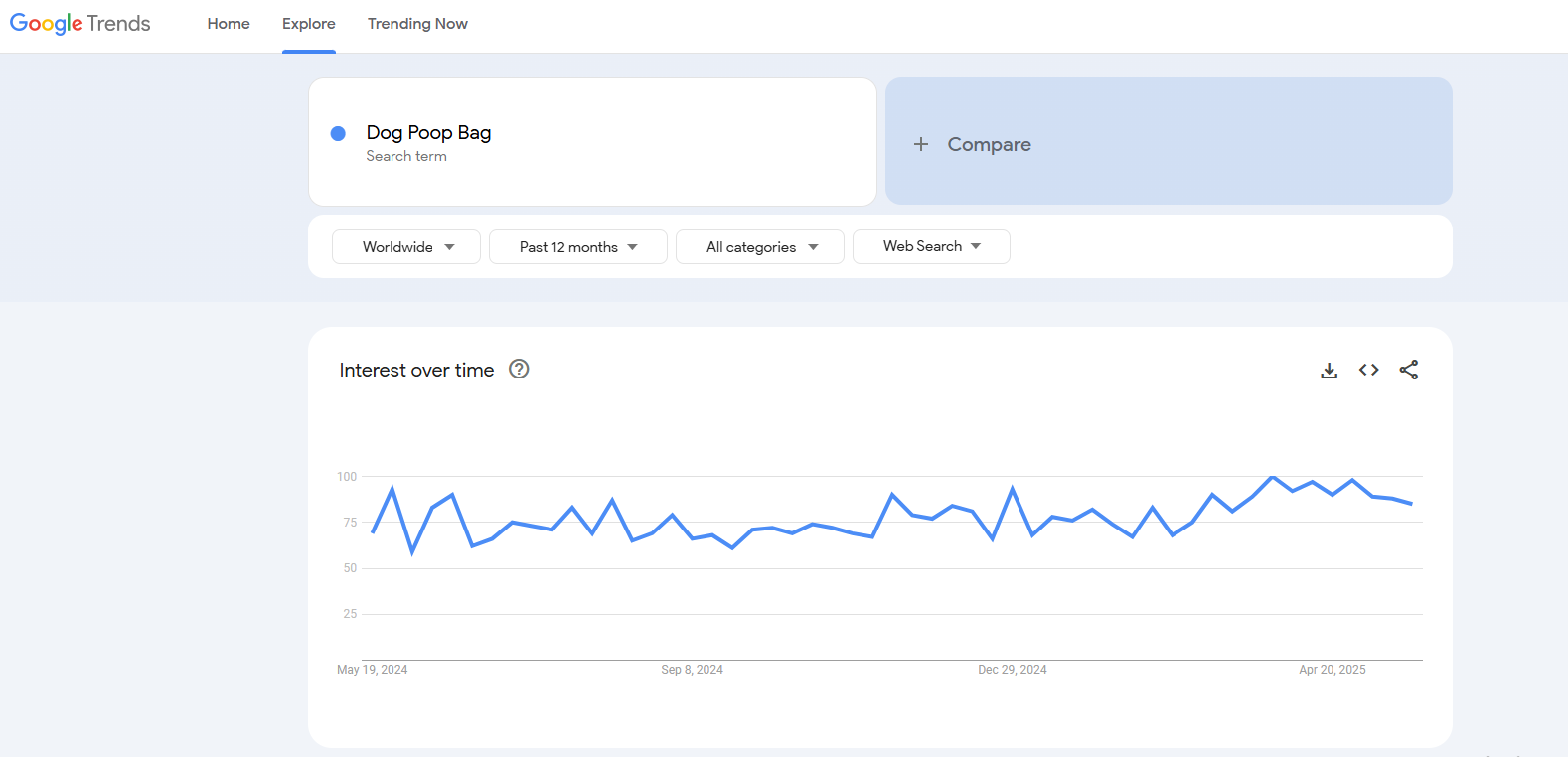Image resolution: width=1568 pixels, height=757 pixels.
Task: Open the Worldwide region dropdown
Action: click(406, 246)
